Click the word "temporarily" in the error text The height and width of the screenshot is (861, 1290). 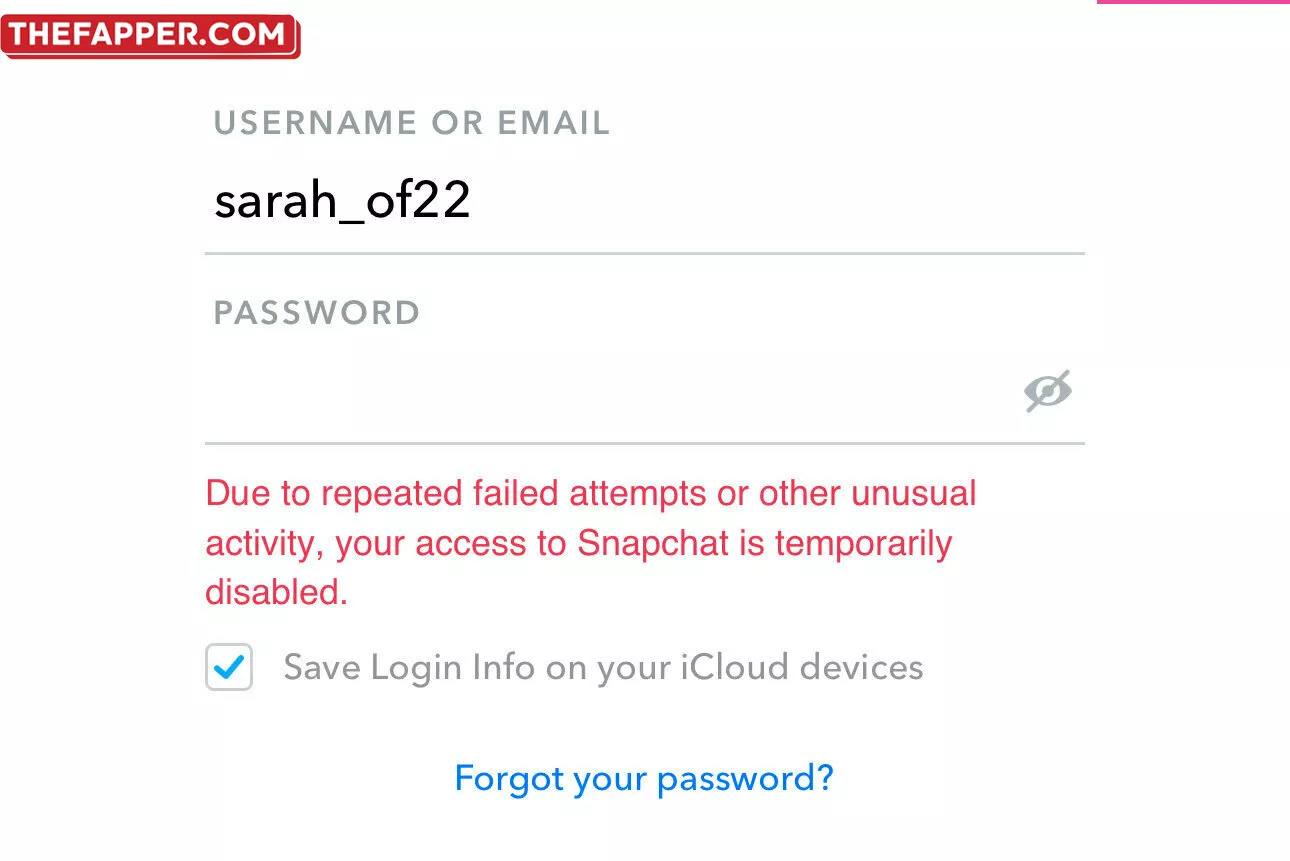point(863,543)
